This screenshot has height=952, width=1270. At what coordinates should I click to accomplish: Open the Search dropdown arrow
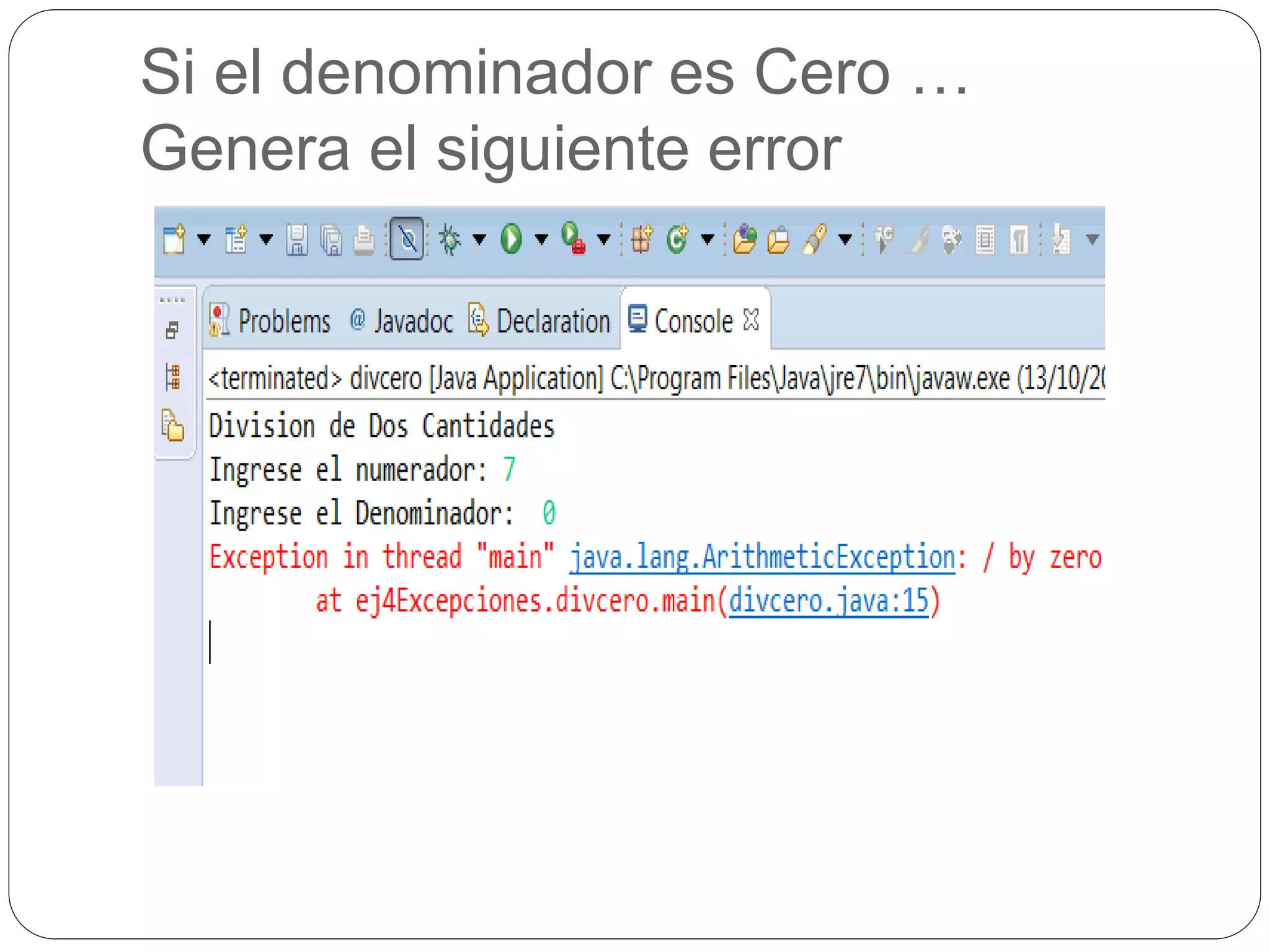coord(845,239)
